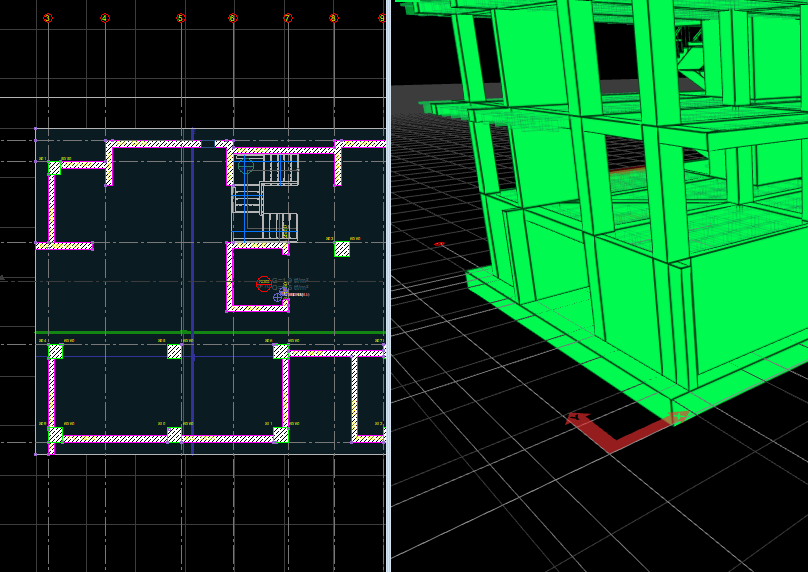The image size is (808, 572).
Task: Pick the bottom-left corner column in plan
Action: [55, 435]
